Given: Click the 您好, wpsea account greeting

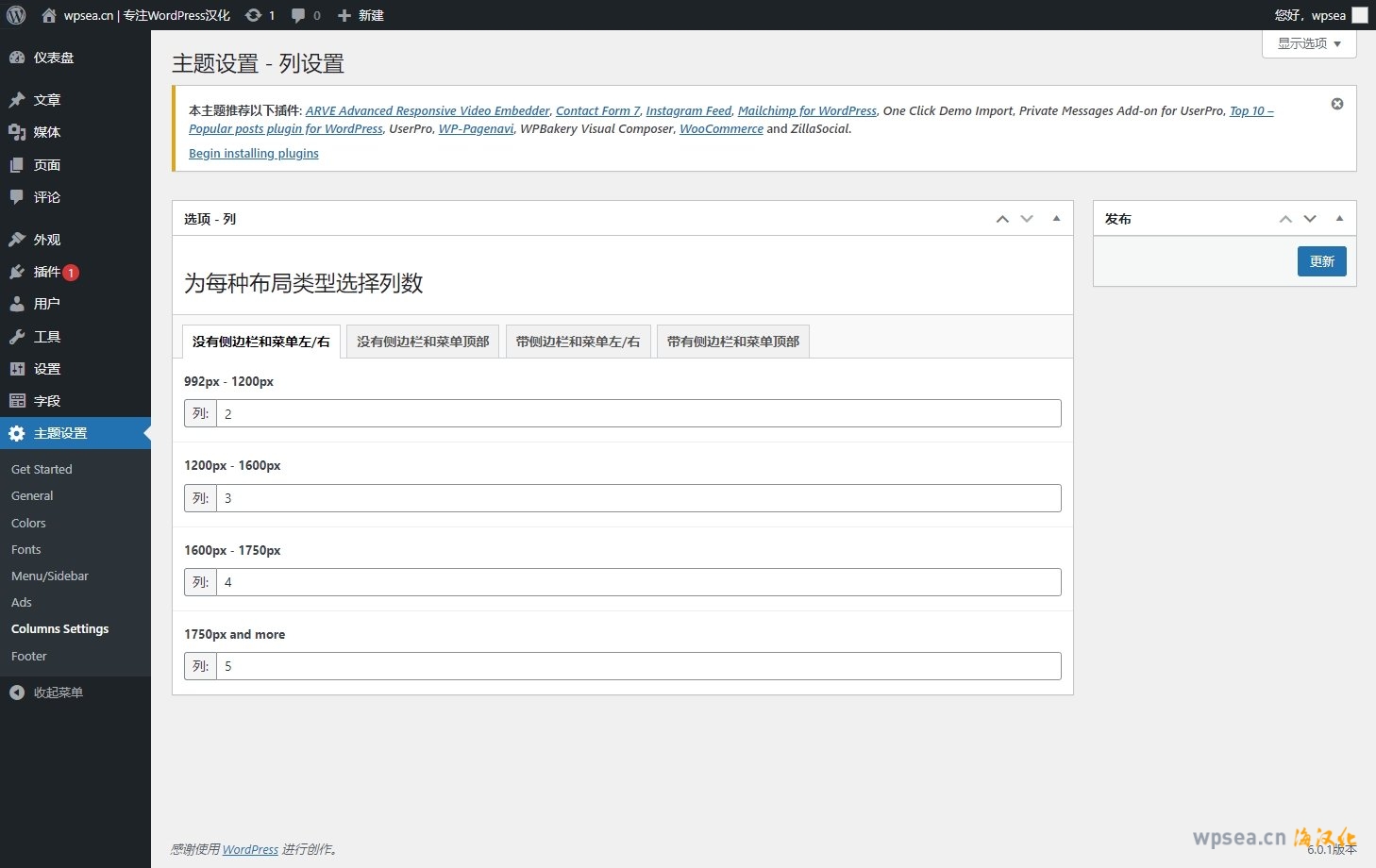Looking at the screenshot, I should coord(1310,15).
